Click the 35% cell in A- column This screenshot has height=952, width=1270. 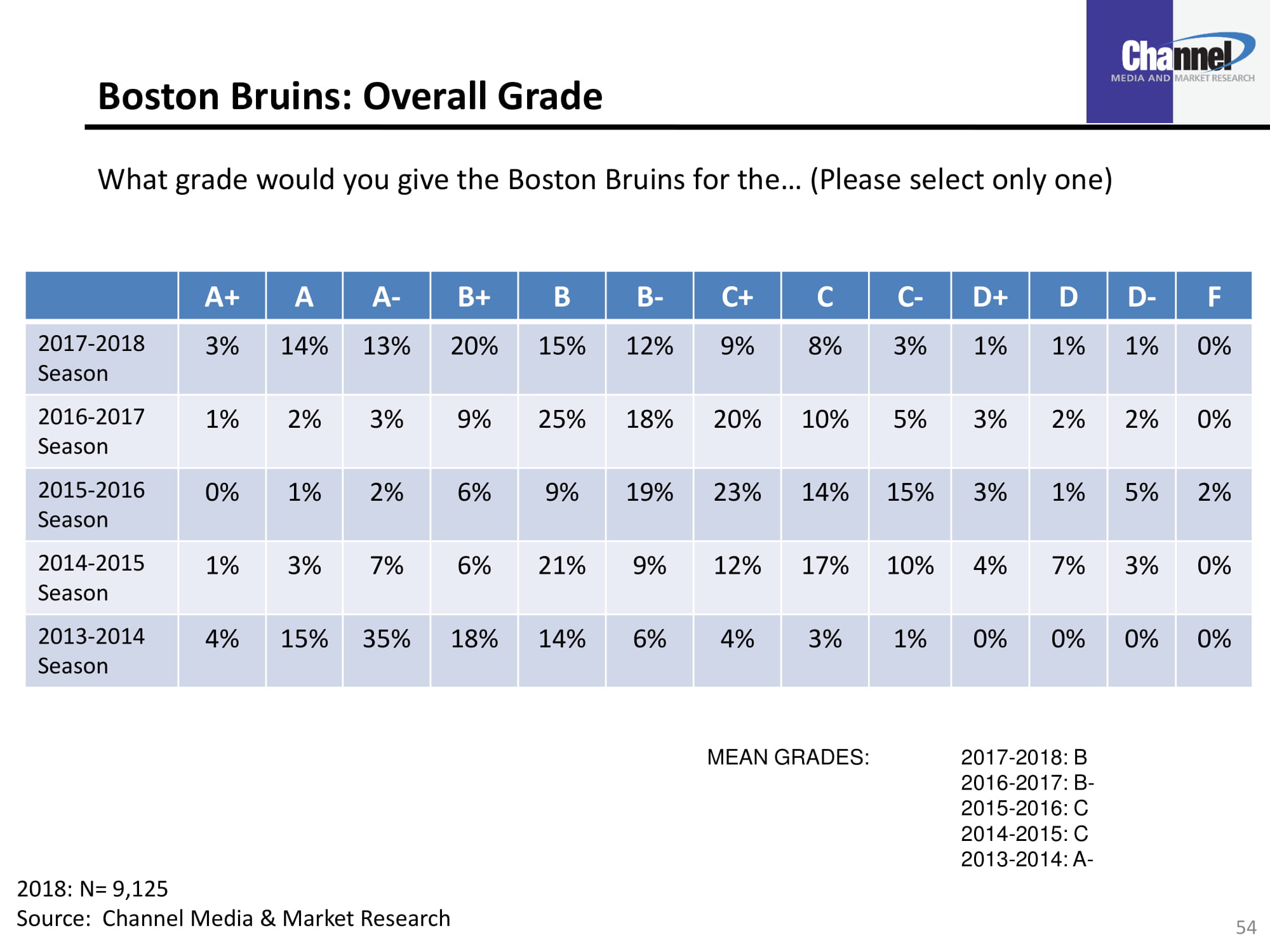pos(386,638)
